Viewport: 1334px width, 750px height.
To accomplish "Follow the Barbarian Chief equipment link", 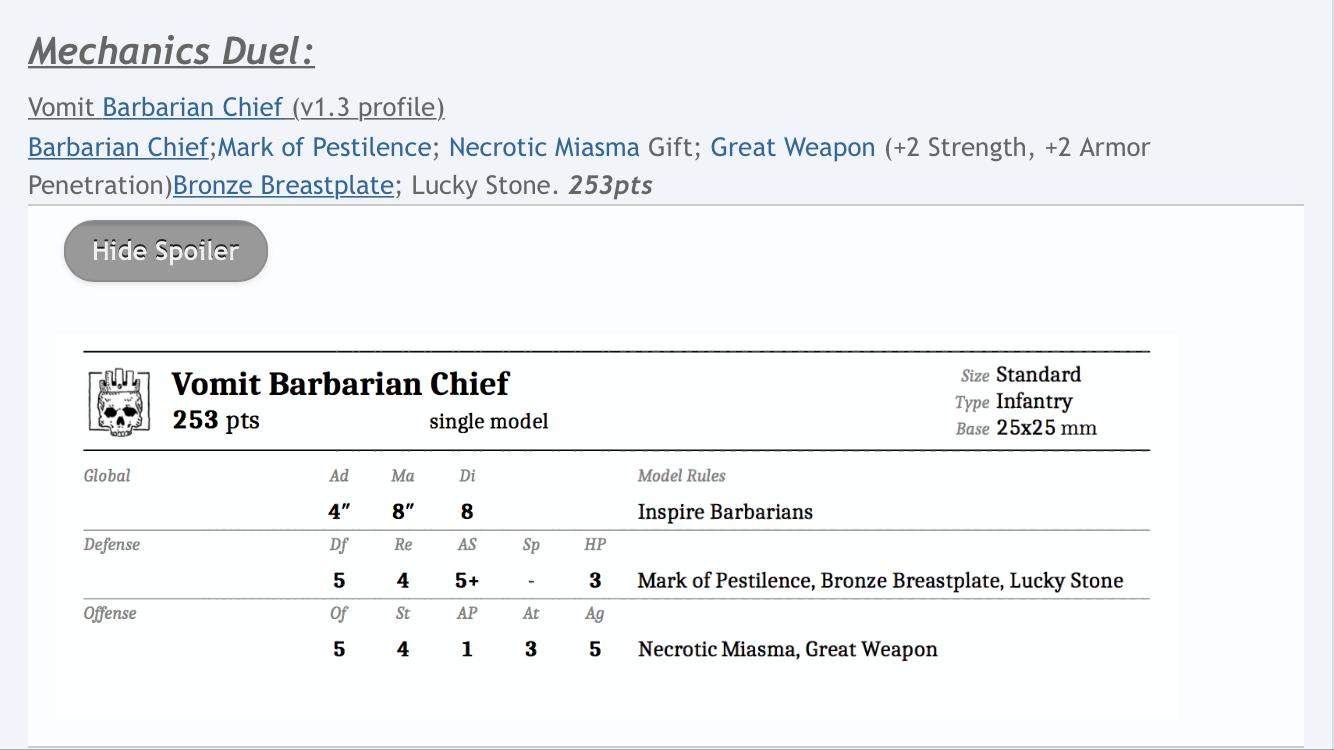I will (x=118, y=147).
